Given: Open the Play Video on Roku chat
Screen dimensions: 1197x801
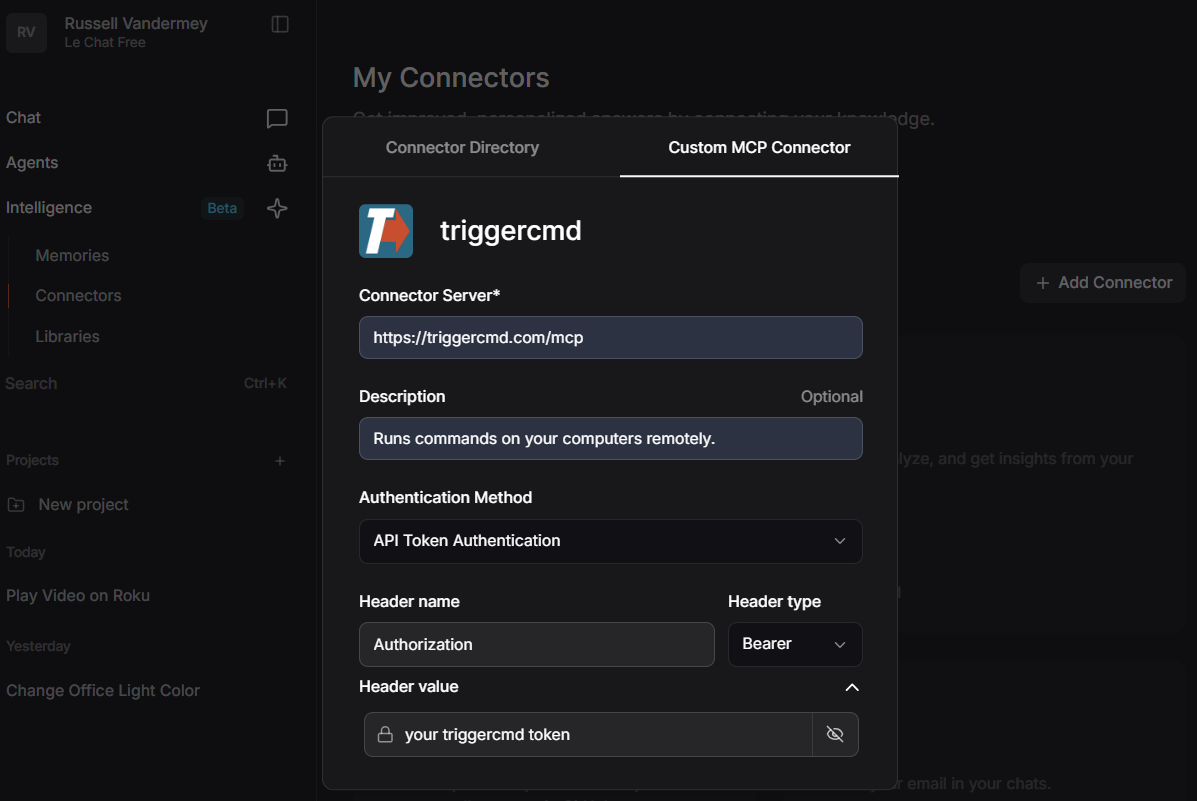Looking at the screenshot, I should click(78, 596).
